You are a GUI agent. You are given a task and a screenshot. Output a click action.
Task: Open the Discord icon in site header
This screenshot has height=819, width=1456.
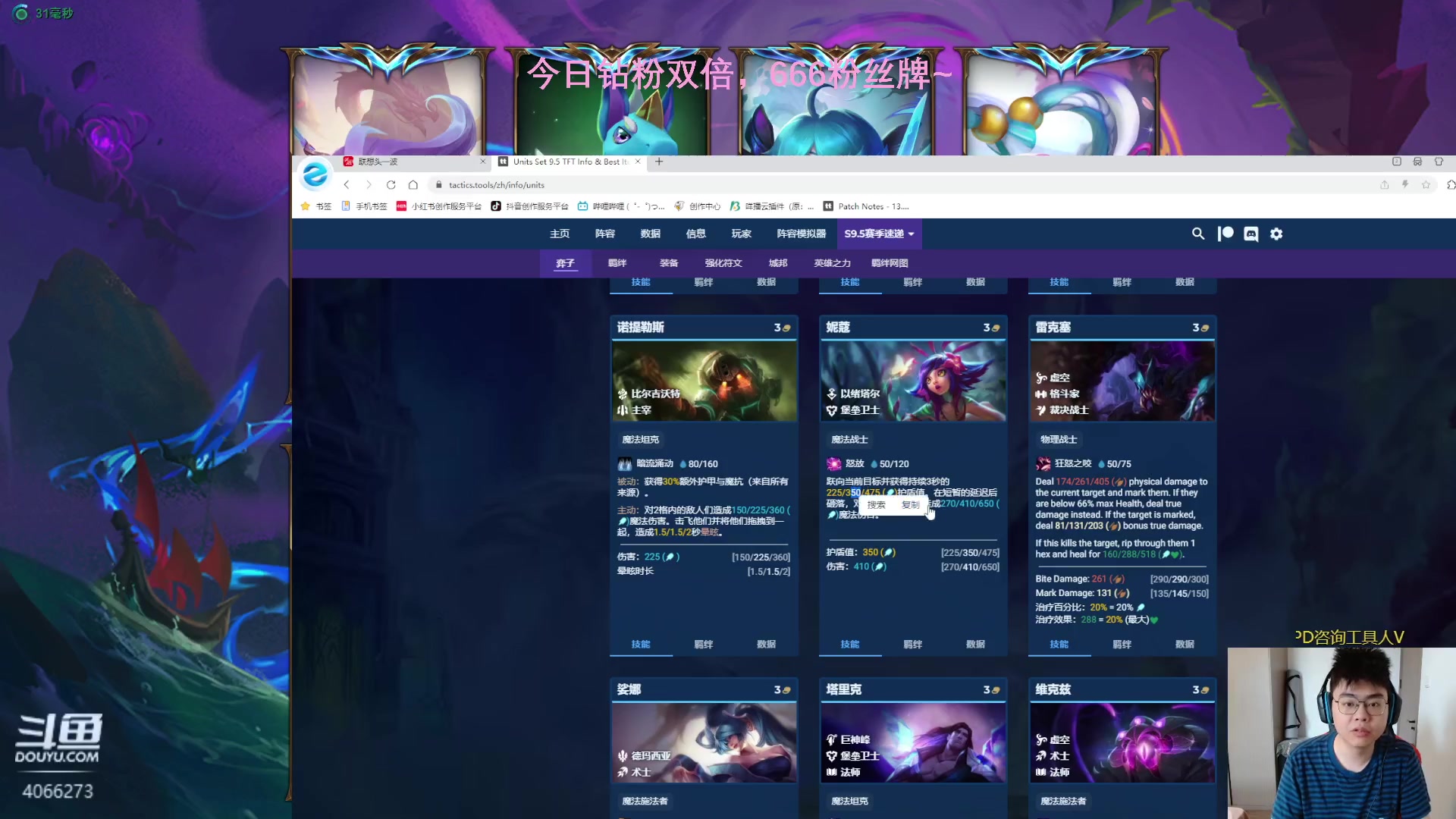1251,234
